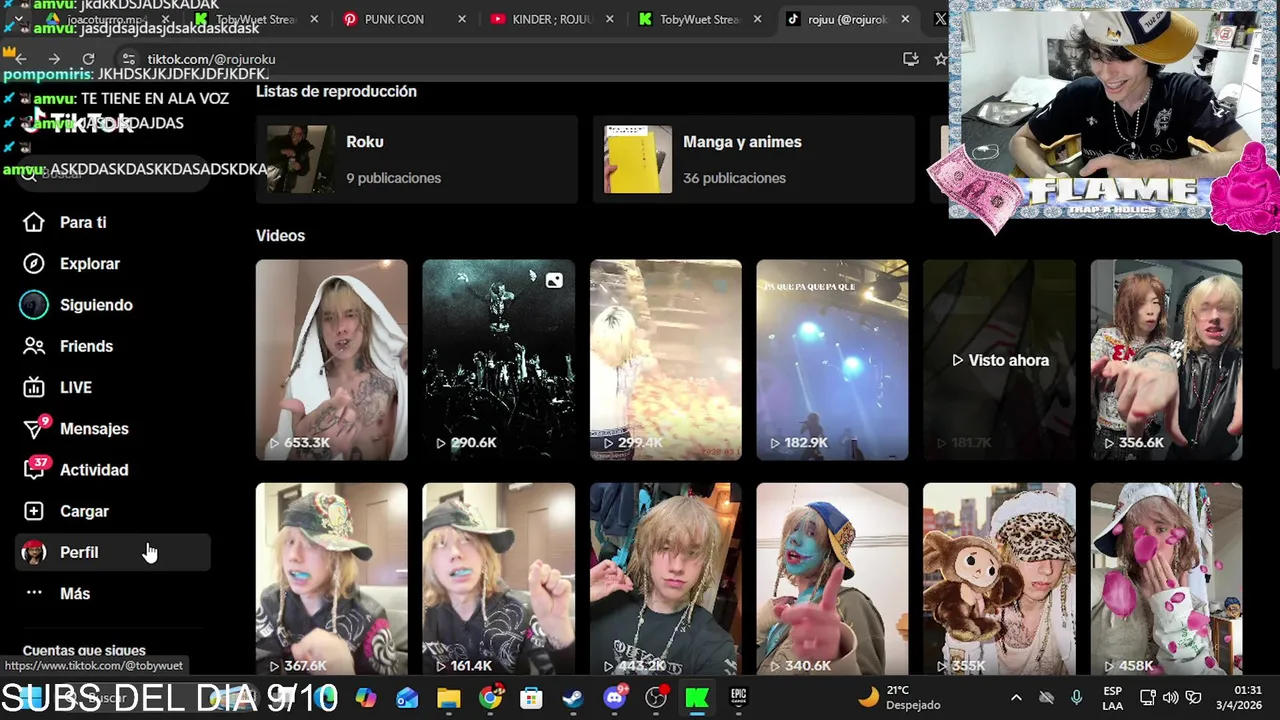
Task: Open Discord from the taskbar
Action: click(615, 697)
